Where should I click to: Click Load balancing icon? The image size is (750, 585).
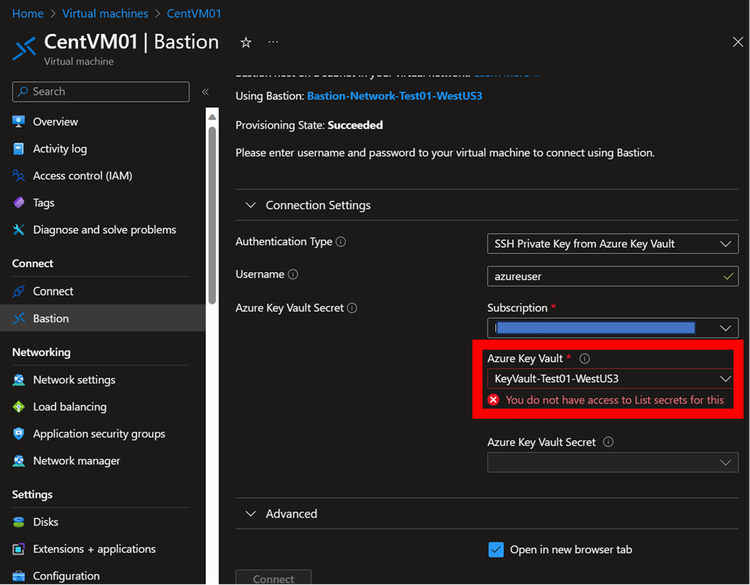[18, 407]
